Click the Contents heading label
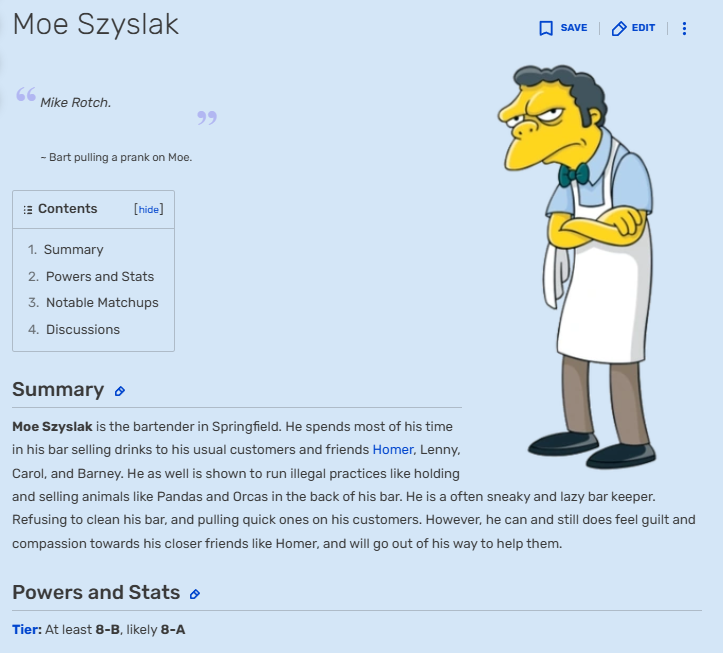Viewport: 723px width, 653px height. [x=68, y=209]
